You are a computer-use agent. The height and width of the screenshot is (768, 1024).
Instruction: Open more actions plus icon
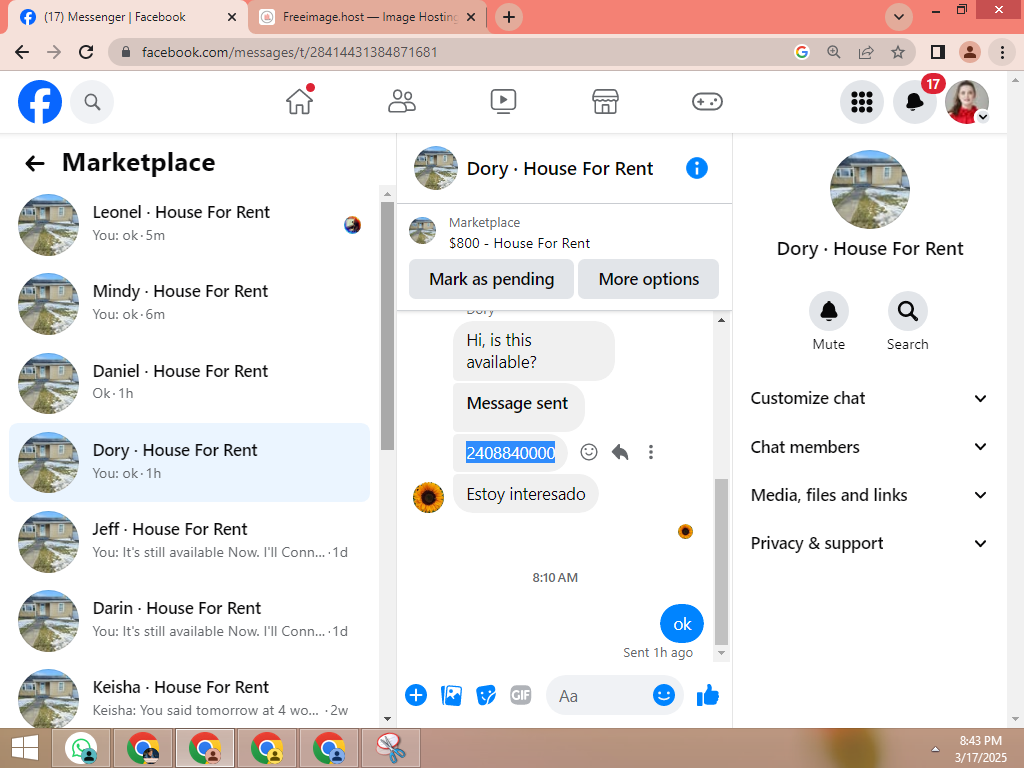tap(416, 696)
